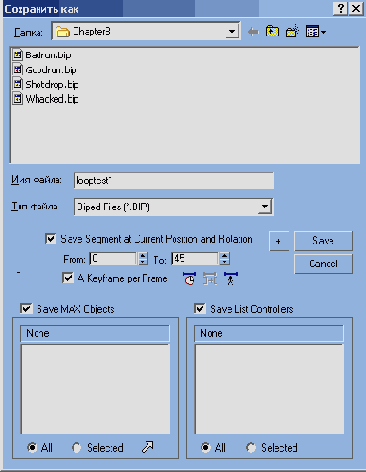Click the Save button
The width and height of the screenshot is (366, 472).
(323, 241)
